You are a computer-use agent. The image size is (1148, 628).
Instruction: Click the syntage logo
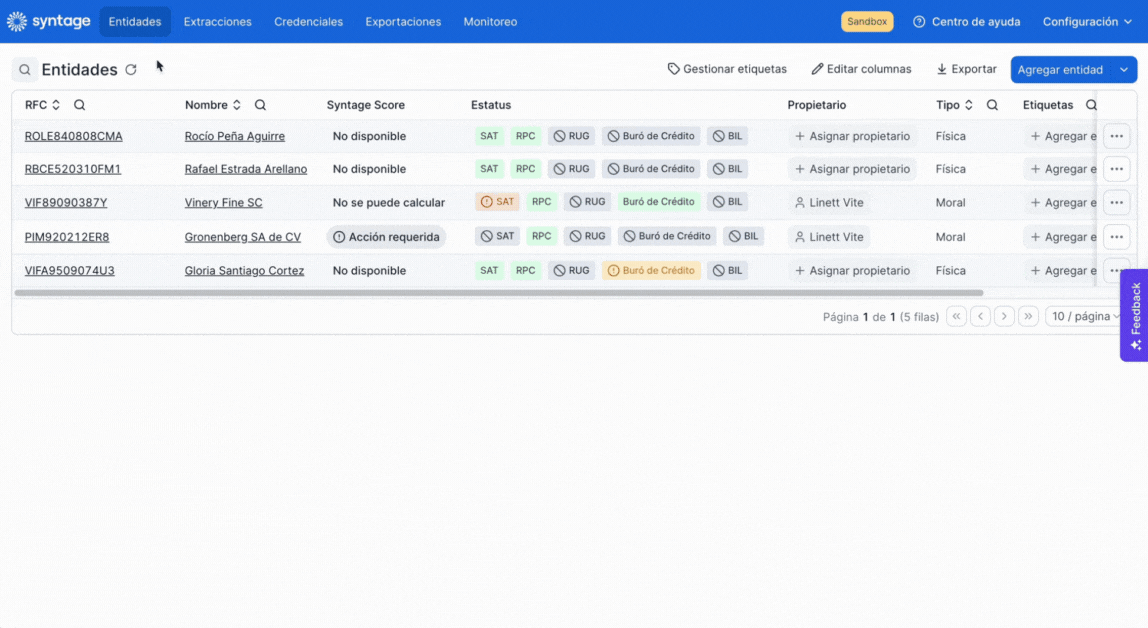pyautogui.click(x=48, y=21)
